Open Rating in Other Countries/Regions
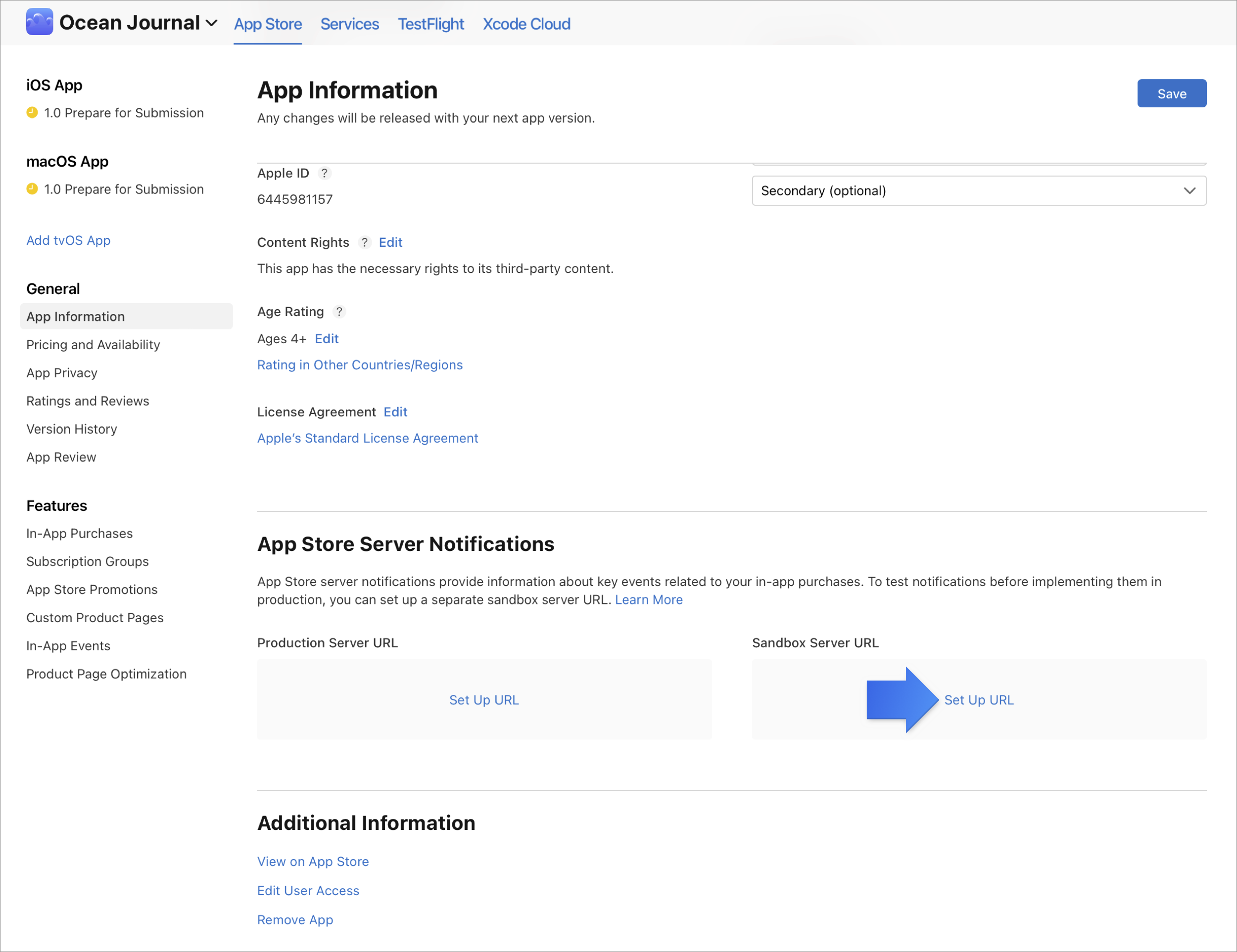 360,364
